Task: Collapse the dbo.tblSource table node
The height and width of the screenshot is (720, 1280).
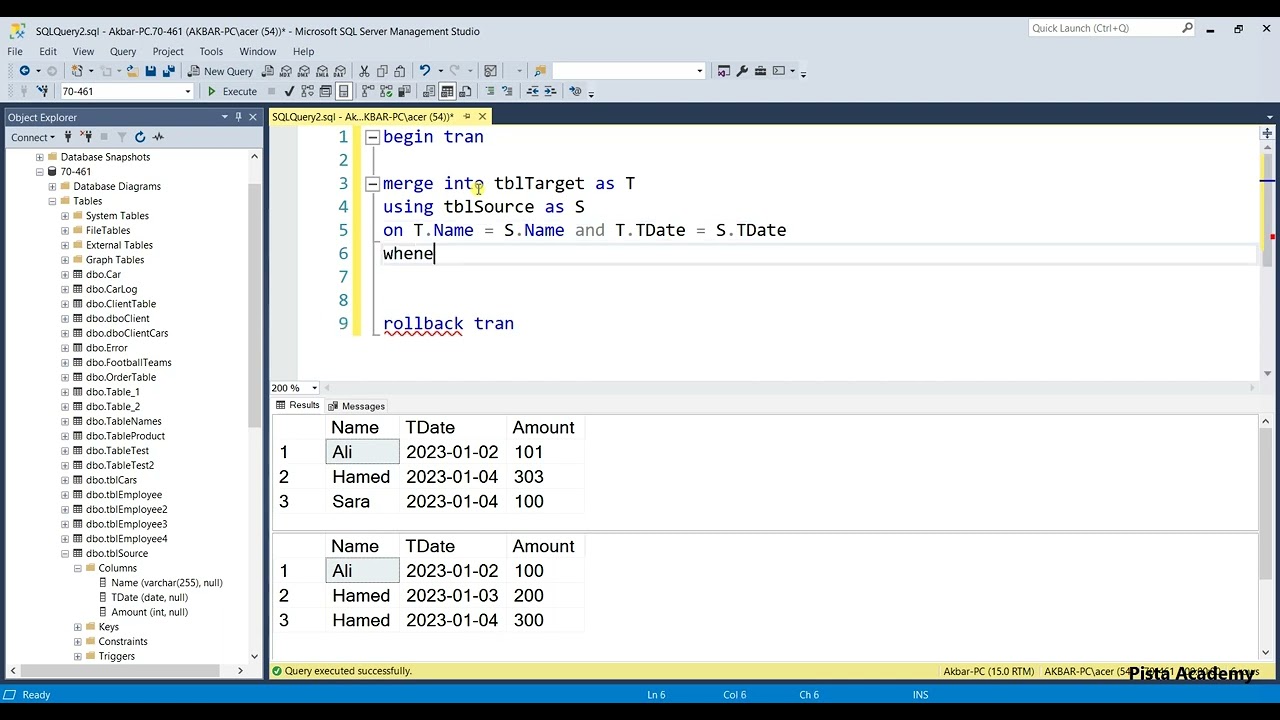Action: (65, 553)
